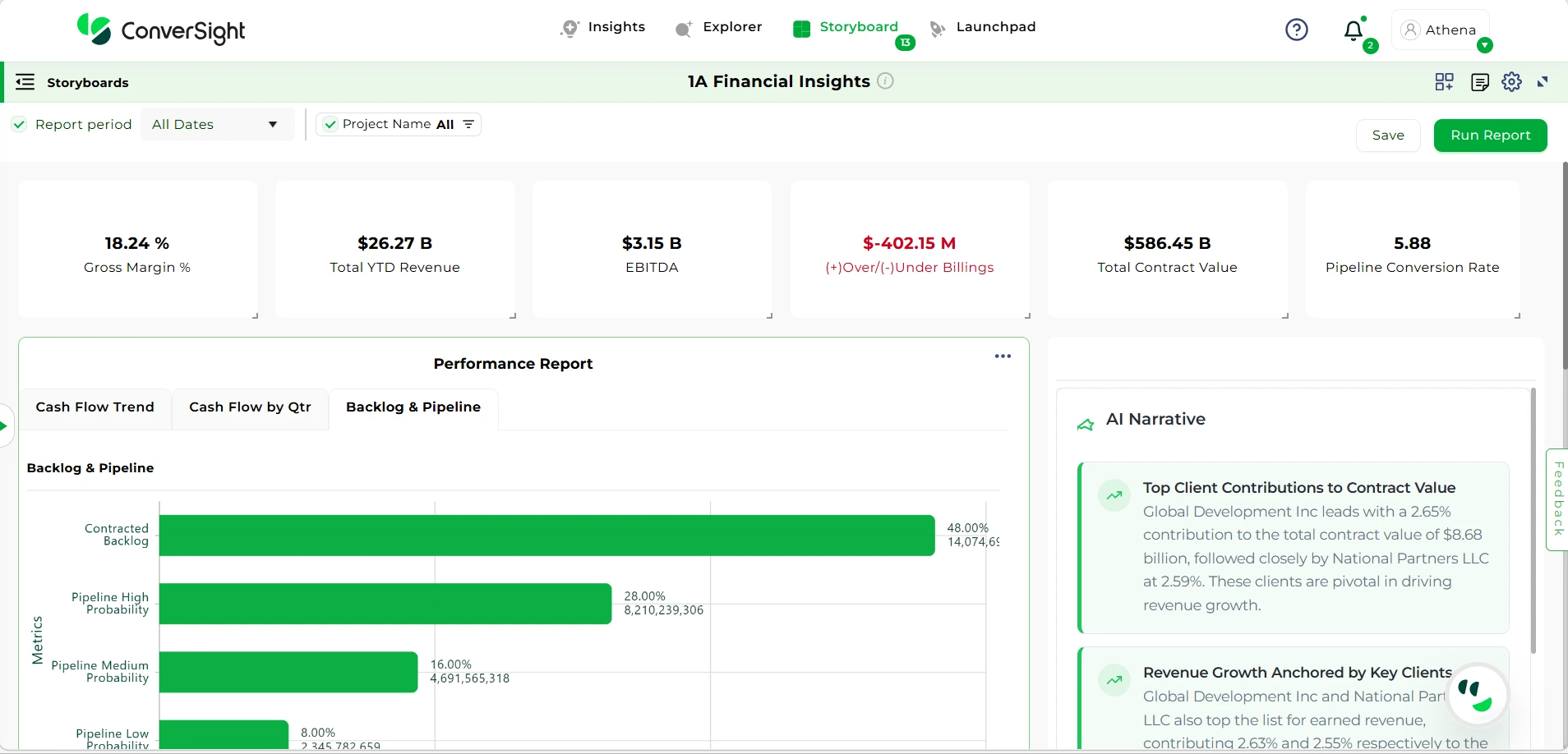The image size is (1568, 754).
Task: Click the fullscreen expand icon
Action: click(1543, 82)
